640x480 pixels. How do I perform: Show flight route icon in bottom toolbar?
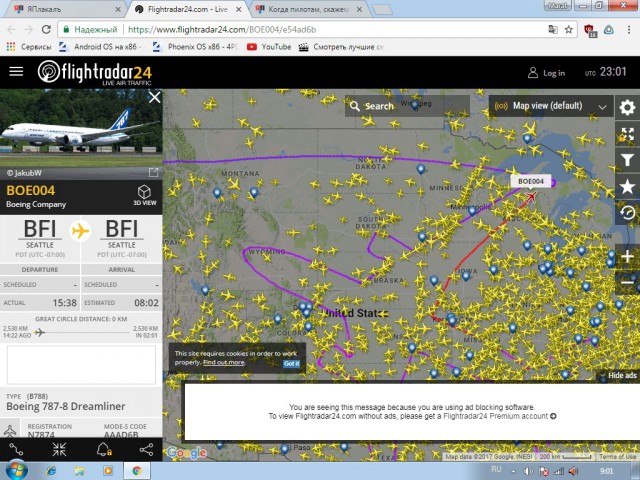[x=16, y=449]
